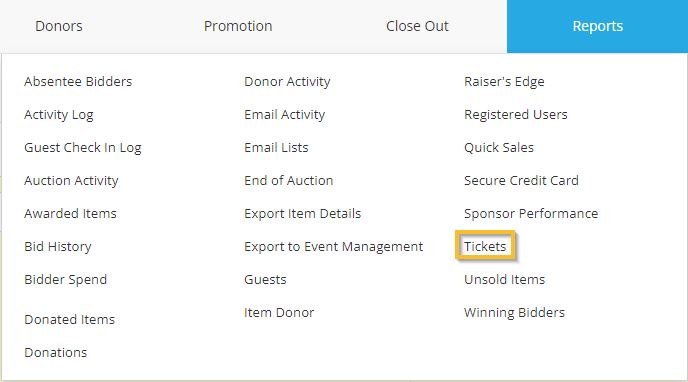This screenshot has height=382, width=688.
Task: View Email Lists report
Action: point(276,148)
